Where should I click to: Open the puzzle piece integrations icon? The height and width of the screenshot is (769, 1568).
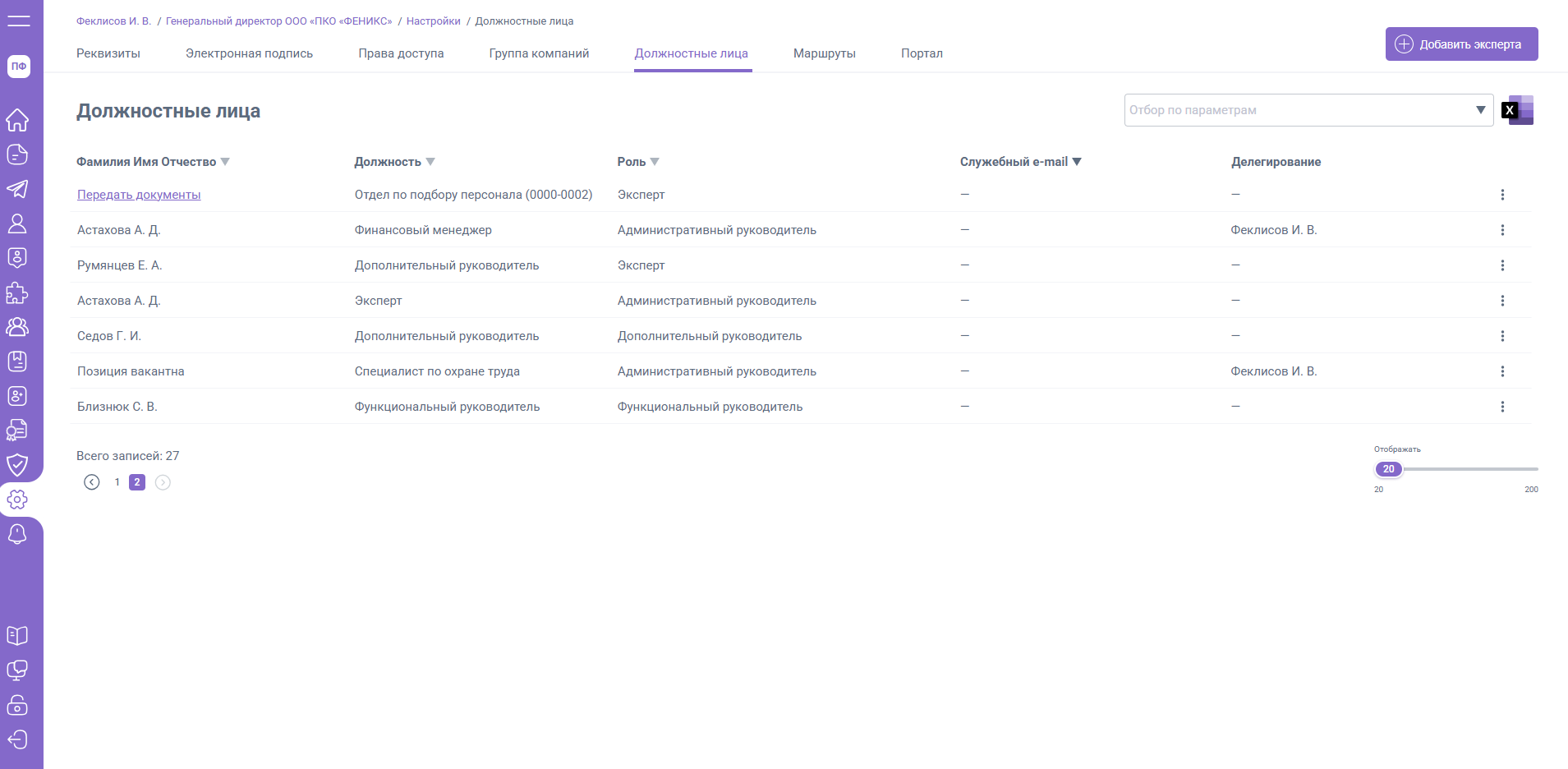click(x=17, y=292)
